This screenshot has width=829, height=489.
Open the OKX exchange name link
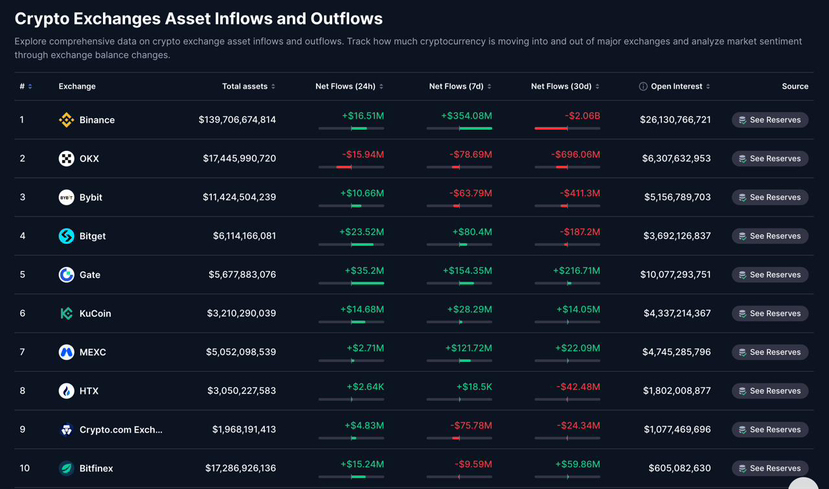89,159
